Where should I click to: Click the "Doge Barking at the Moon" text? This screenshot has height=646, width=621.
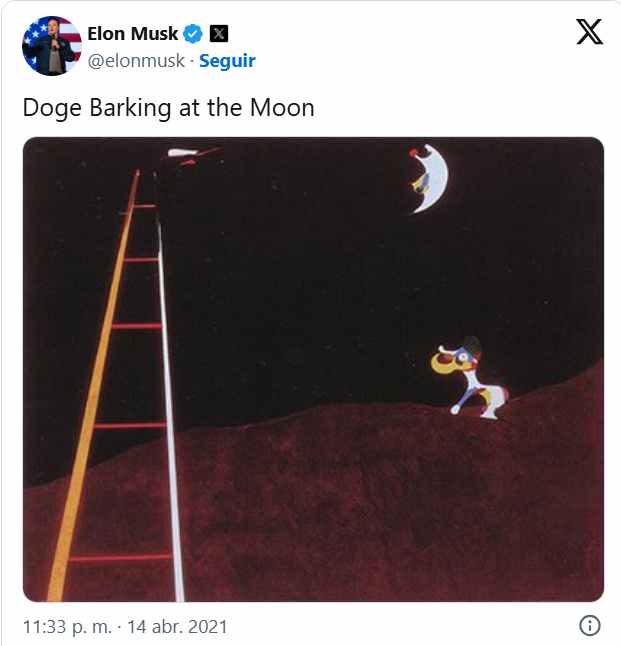pos(168,107)
